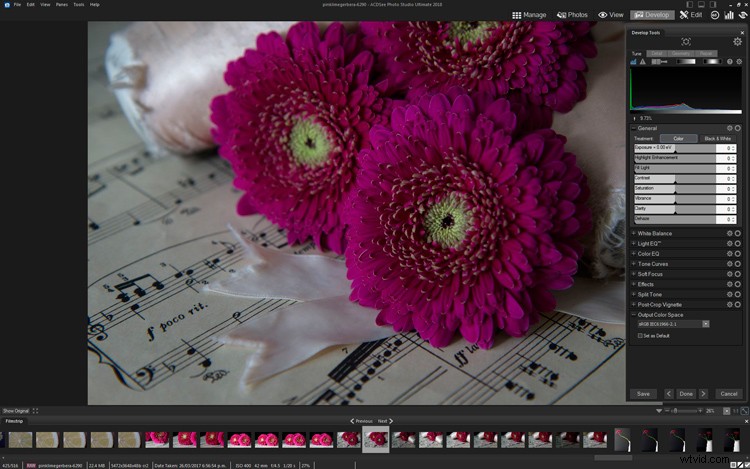This screenshot has width=750, height=469.
Task: Click the Show Original button
Action: [16, 411]
